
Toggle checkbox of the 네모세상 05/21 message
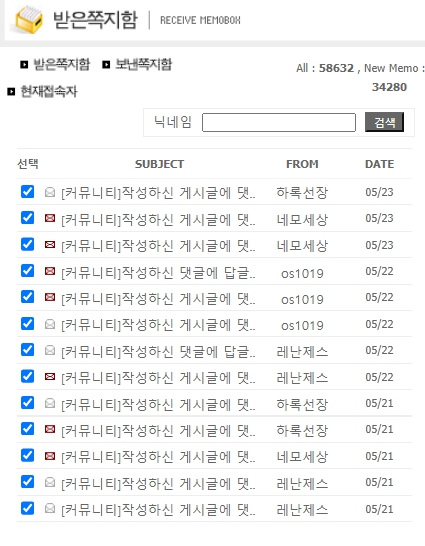point(27,455)
